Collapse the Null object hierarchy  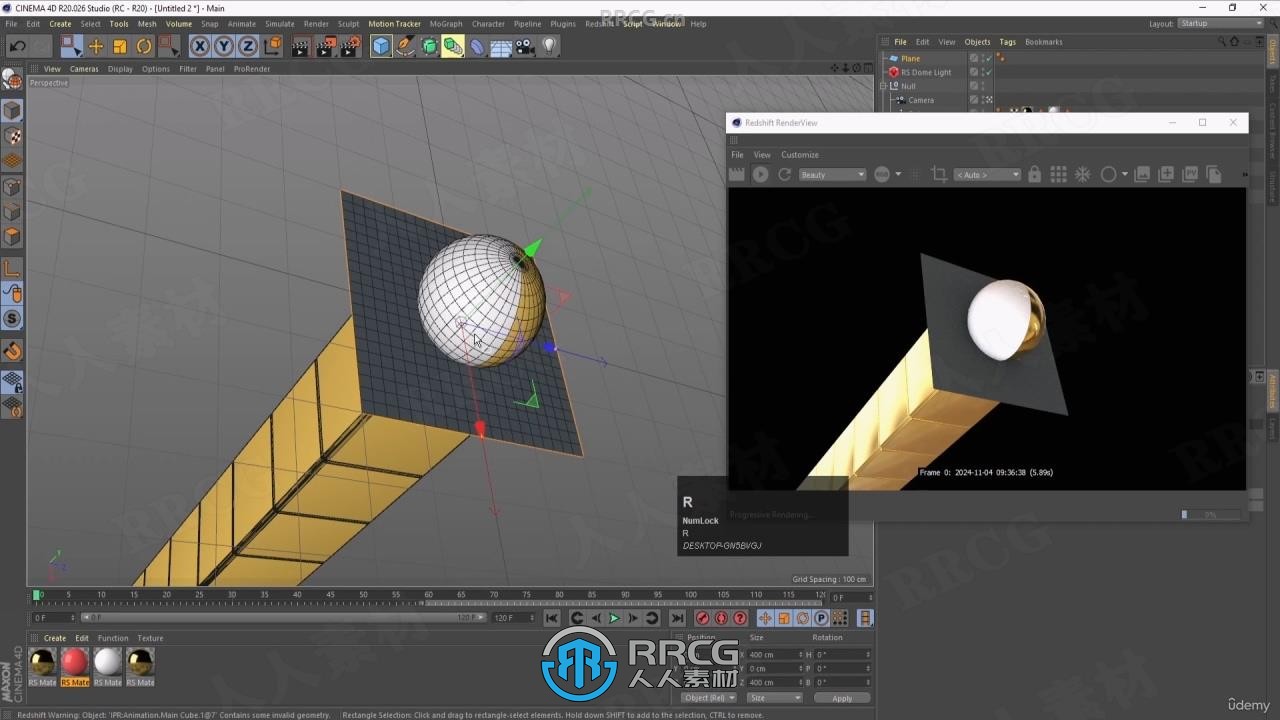883,86
